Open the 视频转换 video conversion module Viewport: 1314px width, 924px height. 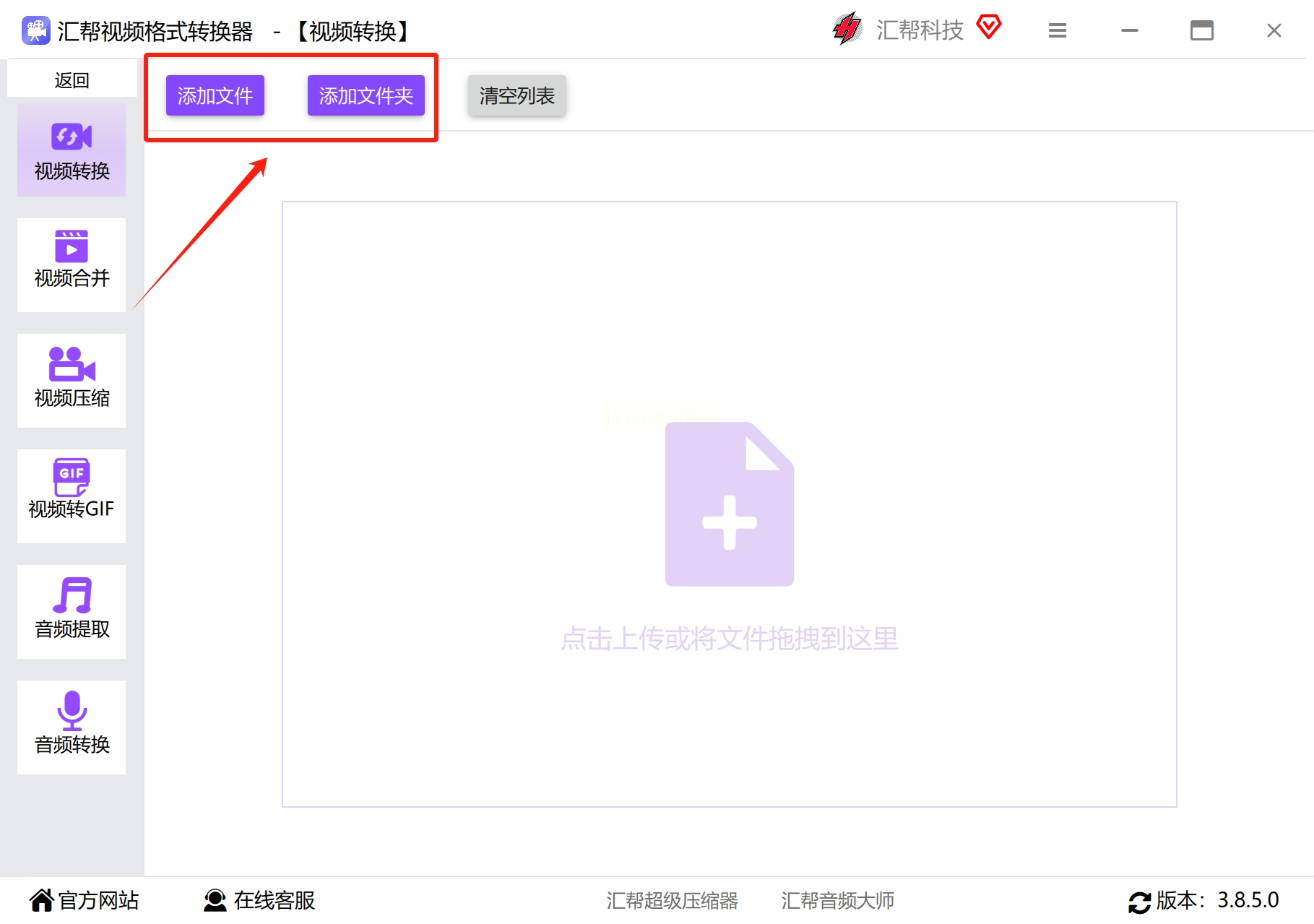72,150
